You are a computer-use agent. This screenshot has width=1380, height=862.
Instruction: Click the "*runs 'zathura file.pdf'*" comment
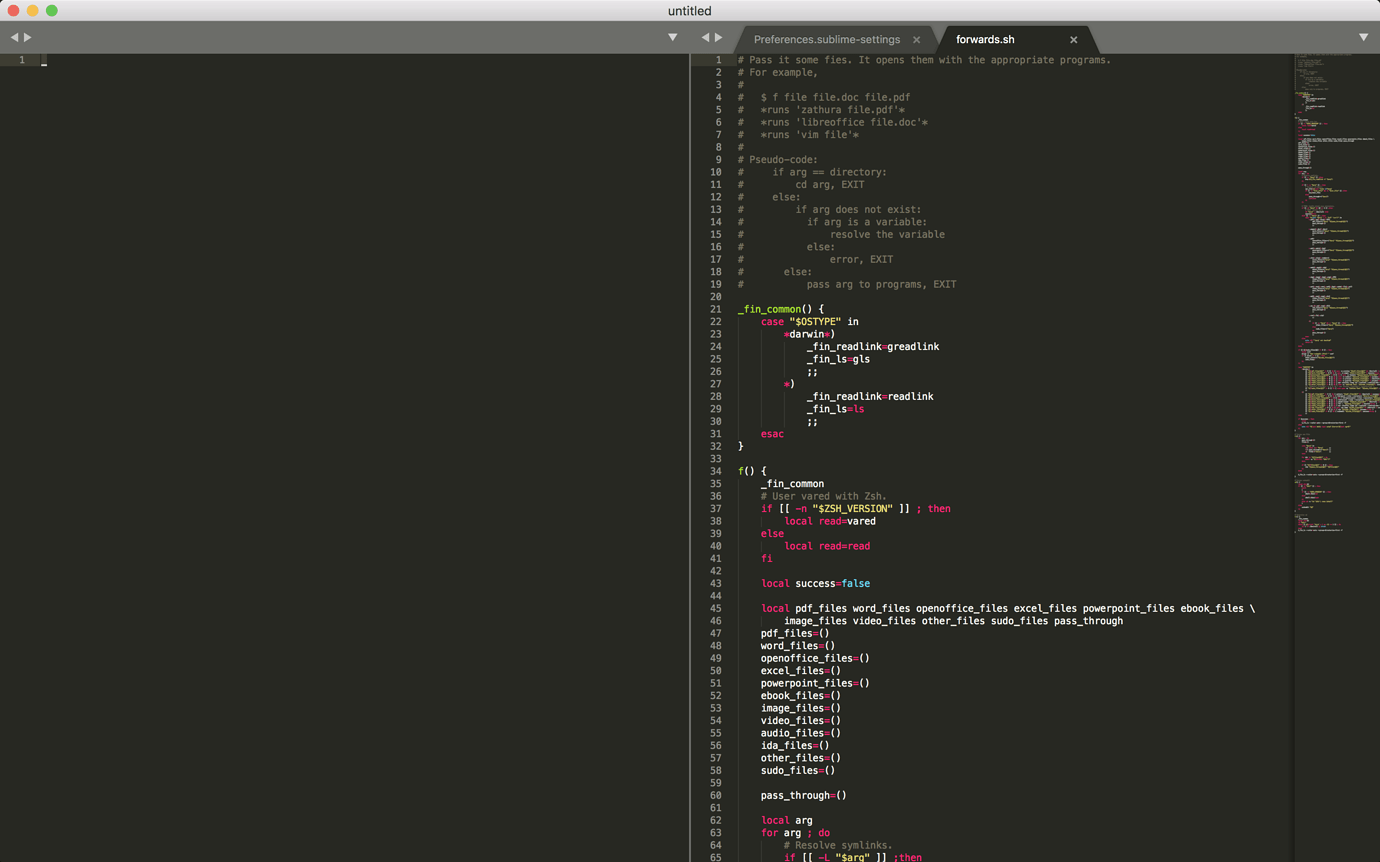click(833, 110)
